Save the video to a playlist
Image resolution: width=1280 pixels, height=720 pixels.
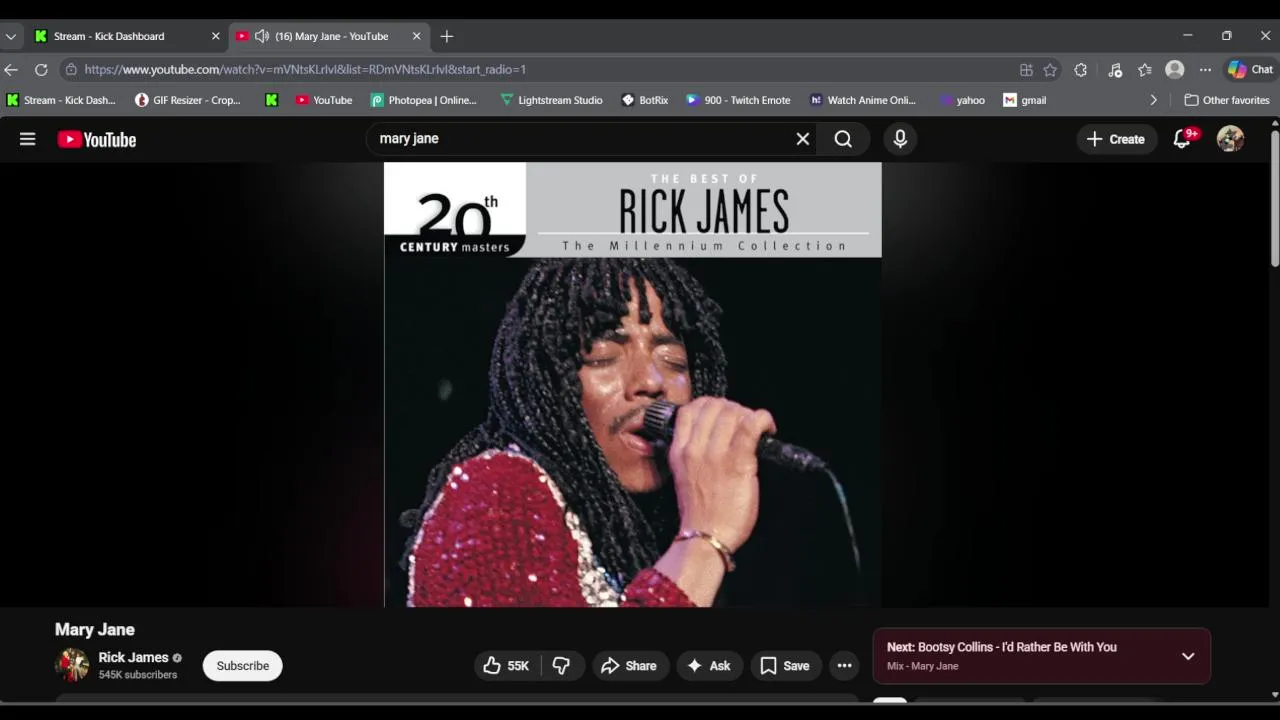click(x=785, y=666)
